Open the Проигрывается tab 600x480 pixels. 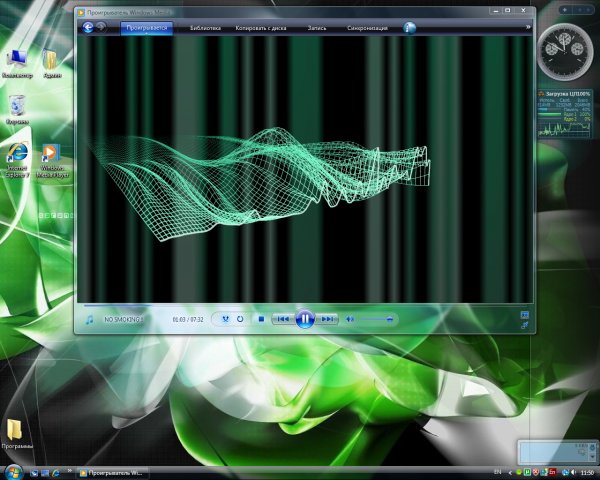tap(146, 28)
